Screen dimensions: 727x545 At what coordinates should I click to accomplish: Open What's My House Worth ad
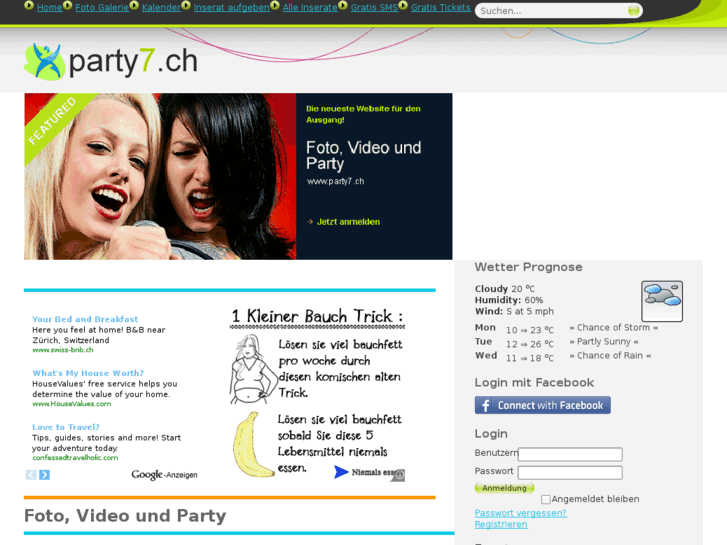click(88, 373)
